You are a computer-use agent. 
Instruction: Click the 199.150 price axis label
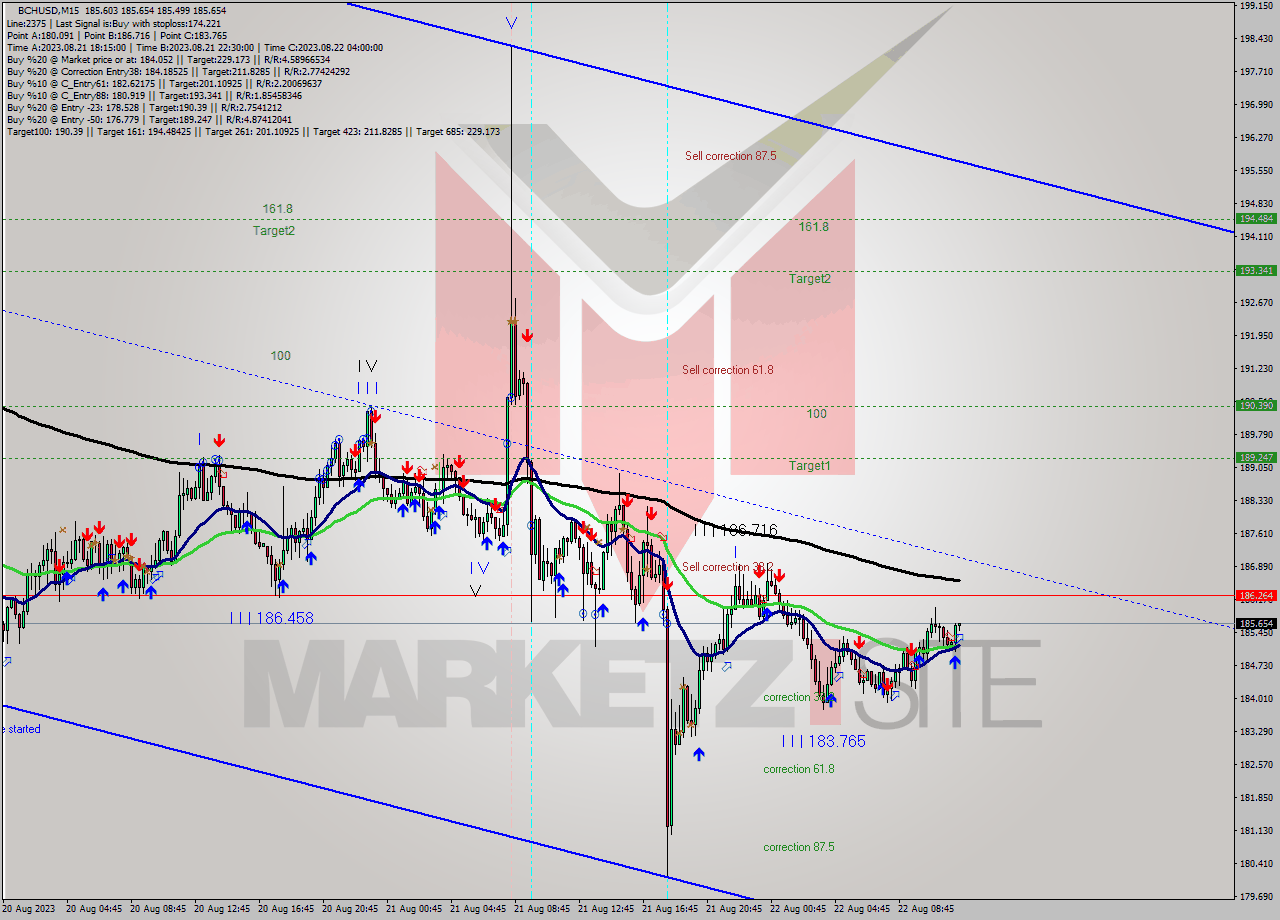coord(1256,5)
